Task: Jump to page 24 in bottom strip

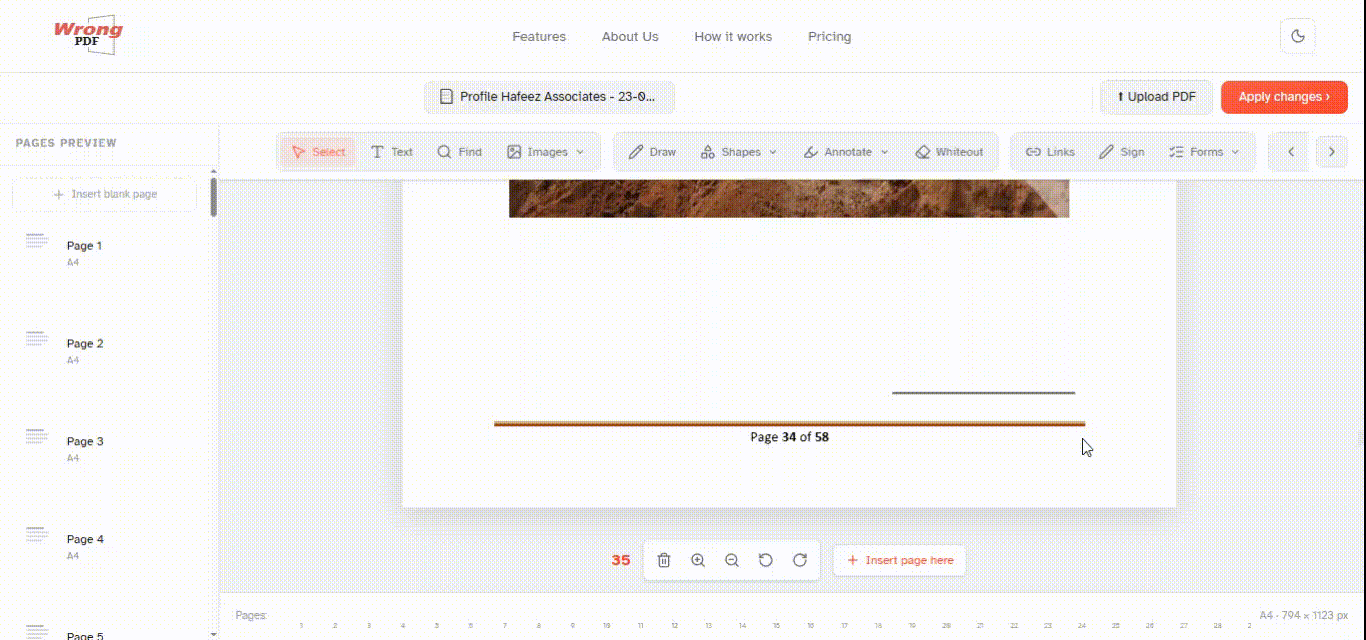Action: click(x=1082, y=626)
